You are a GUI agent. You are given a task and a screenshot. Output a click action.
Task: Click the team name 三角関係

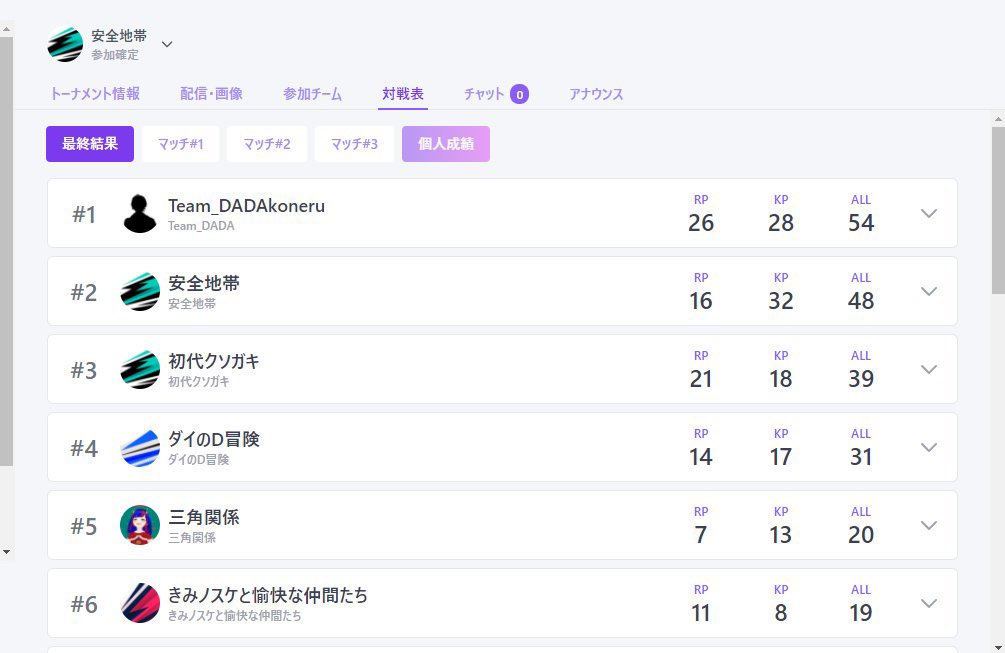(204, 517)
